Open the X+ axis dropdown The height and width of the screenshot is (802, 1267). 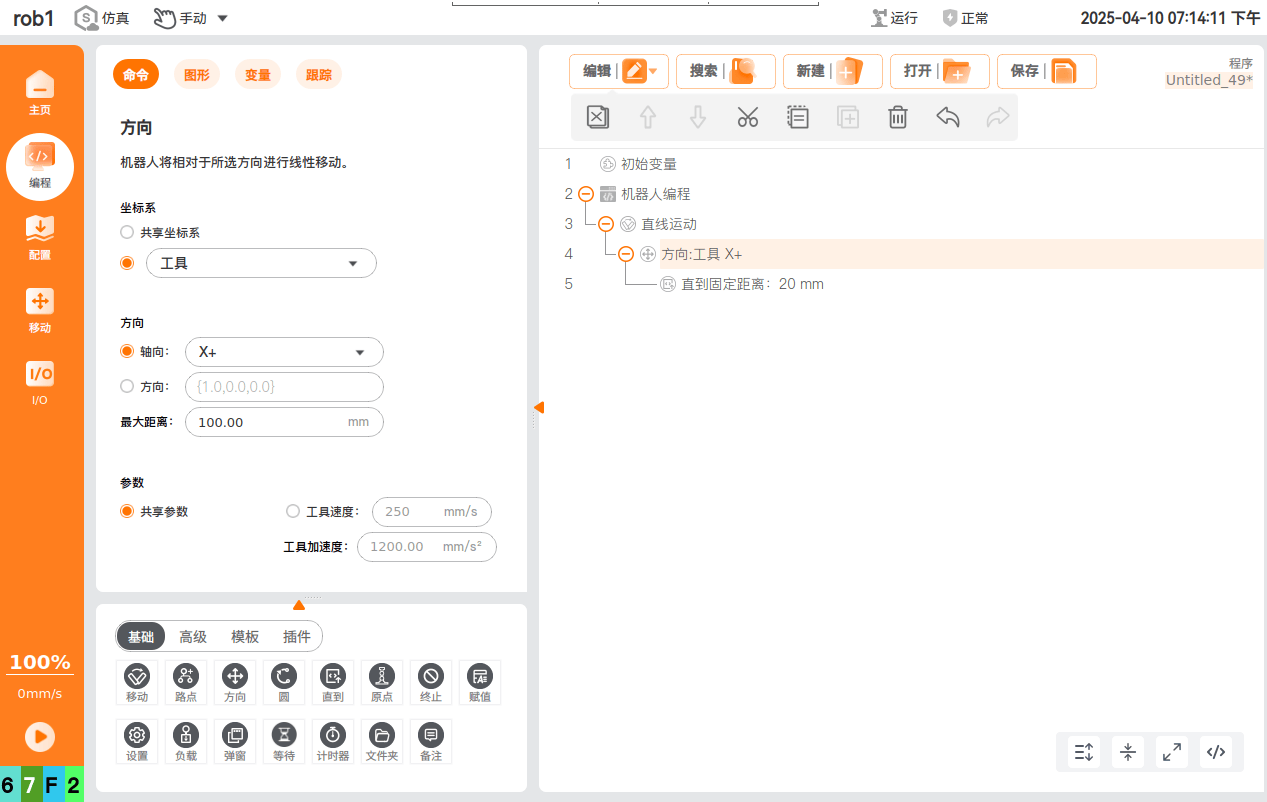[284, 352]
